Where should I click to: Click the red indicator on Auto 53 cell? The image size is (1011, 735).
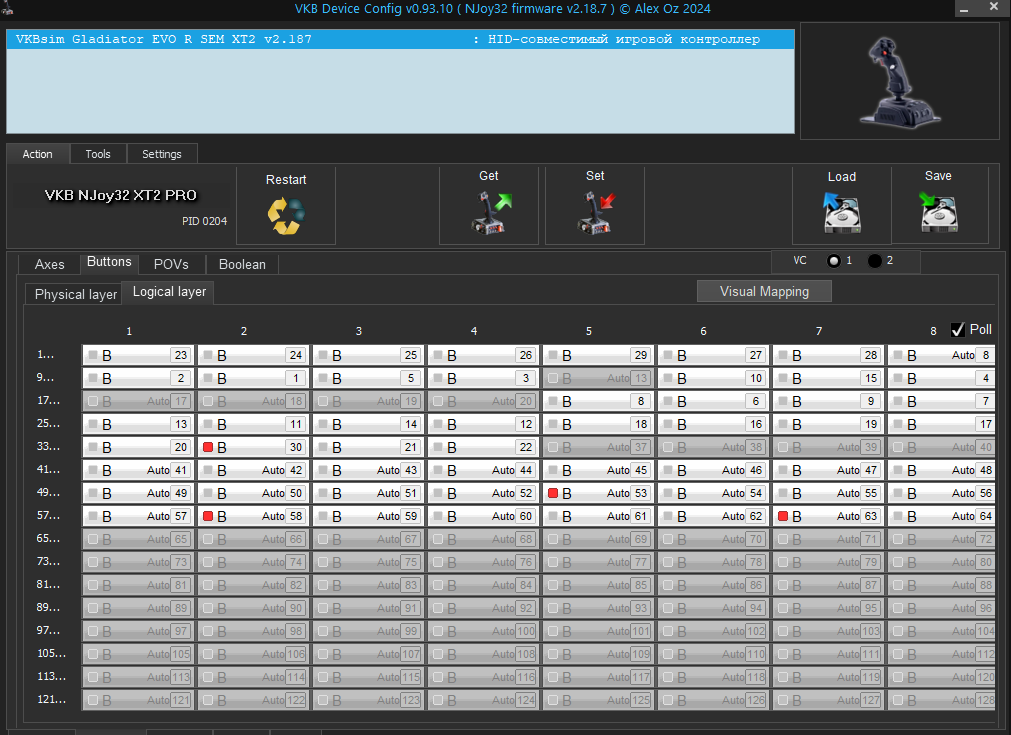pyautogui.click(x=553, y=493)
